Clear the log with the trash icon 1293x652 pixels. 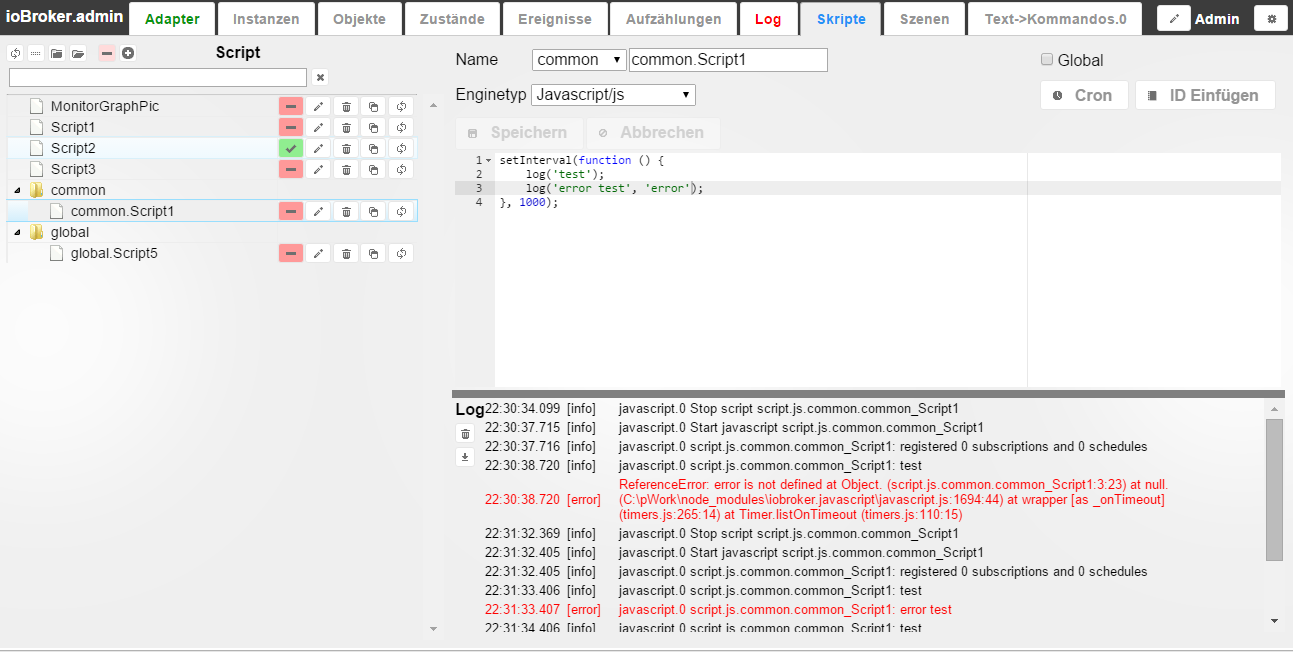coord(465,433)
